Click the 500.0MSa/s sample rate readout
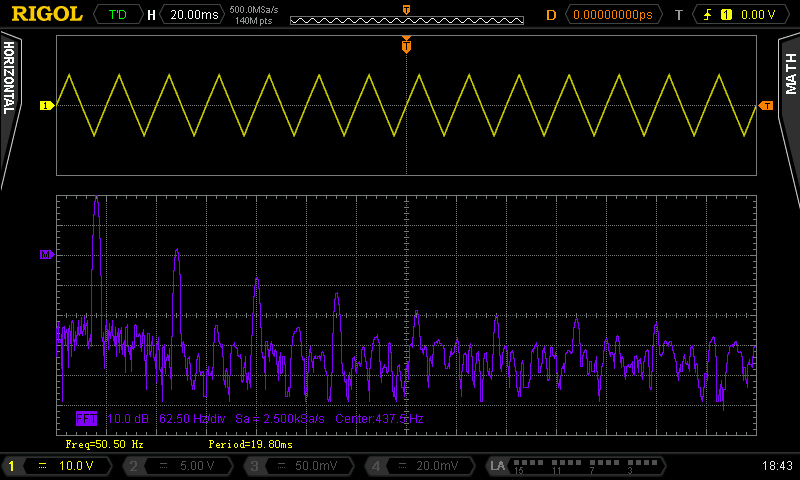Viewport: 800px width, 480px height. tap(254, 10)
